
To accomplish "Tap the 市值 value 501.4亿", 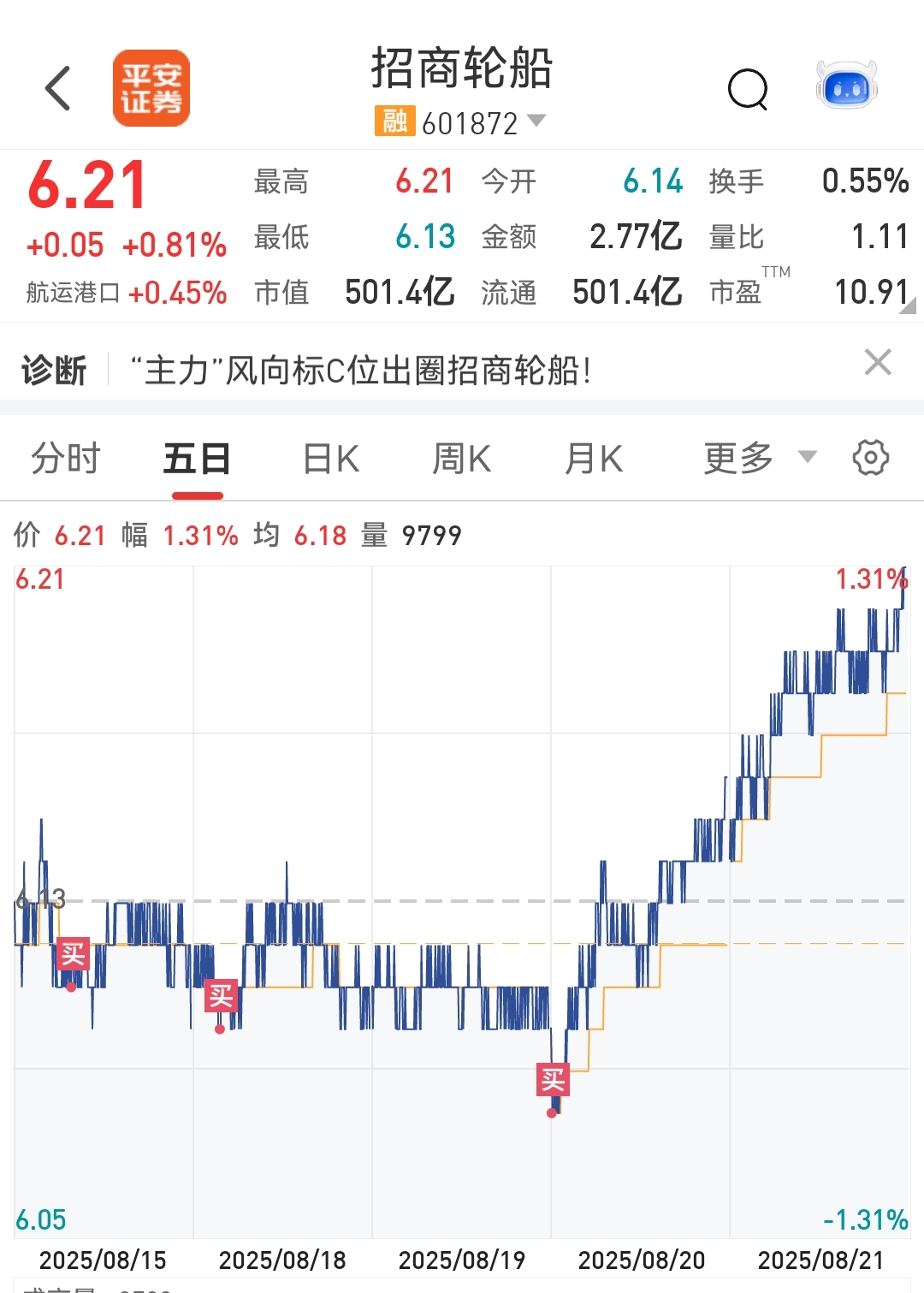I will (400, 293).
